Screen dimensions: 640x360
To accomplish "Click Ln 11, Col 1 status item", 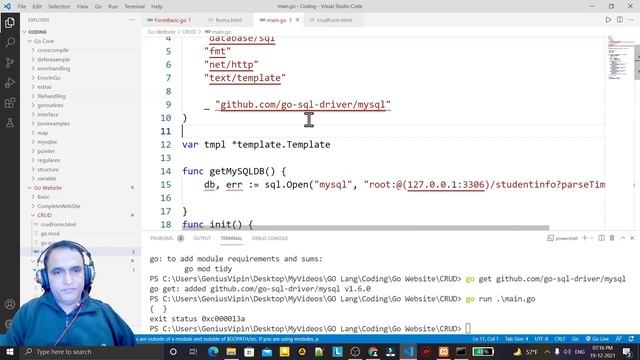I will [x=486, y=339].
